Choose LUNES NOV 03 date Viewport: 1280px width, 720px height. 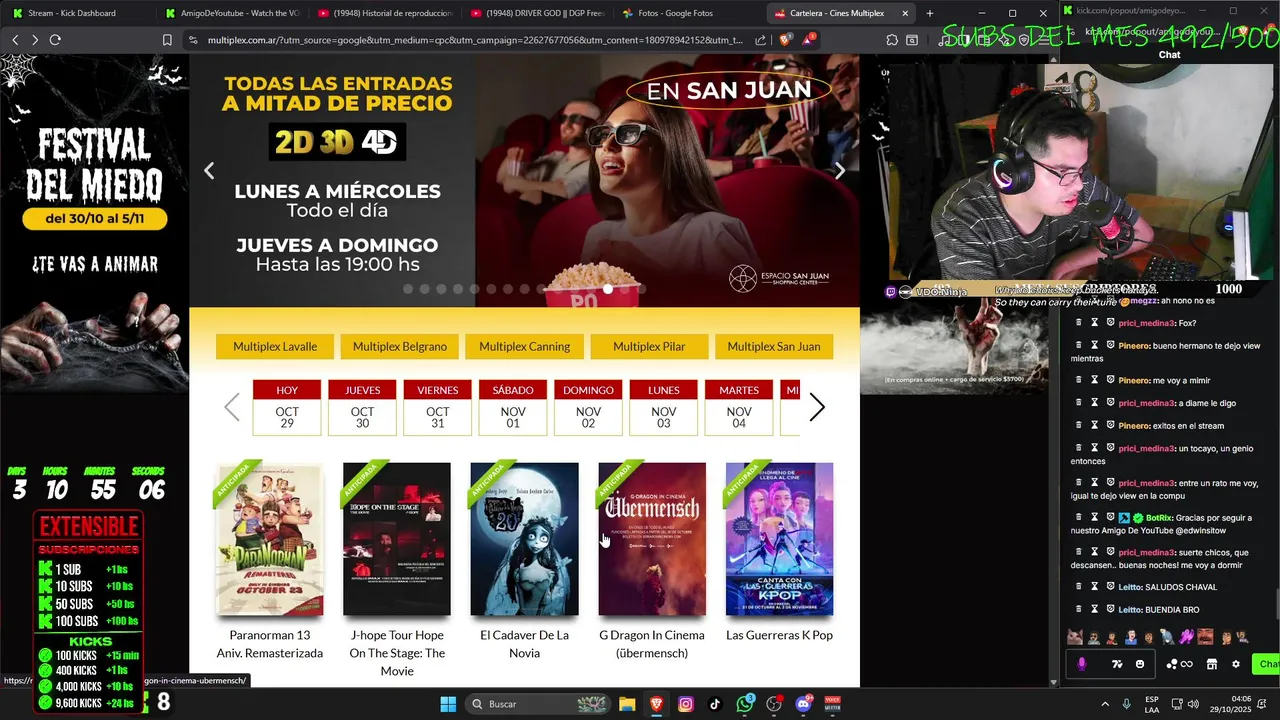pyautogui.click(x=663, y=407)
